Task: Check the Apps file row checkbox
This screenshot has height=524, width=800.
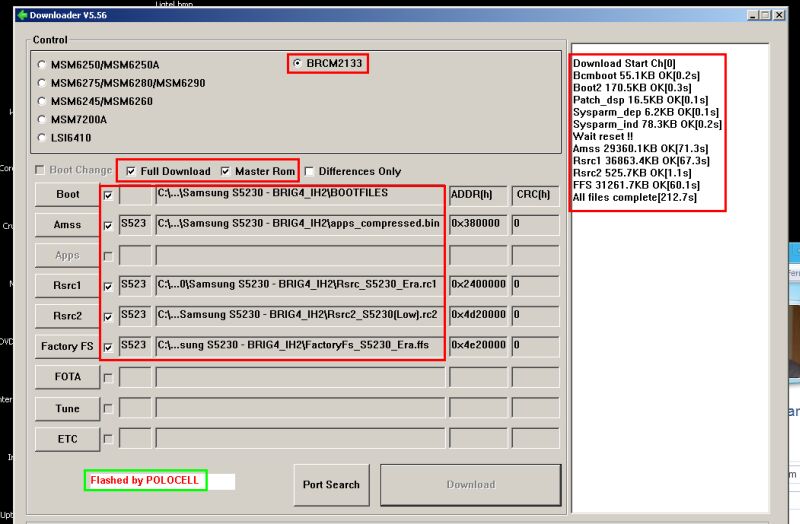Action: tap(108, 256)
